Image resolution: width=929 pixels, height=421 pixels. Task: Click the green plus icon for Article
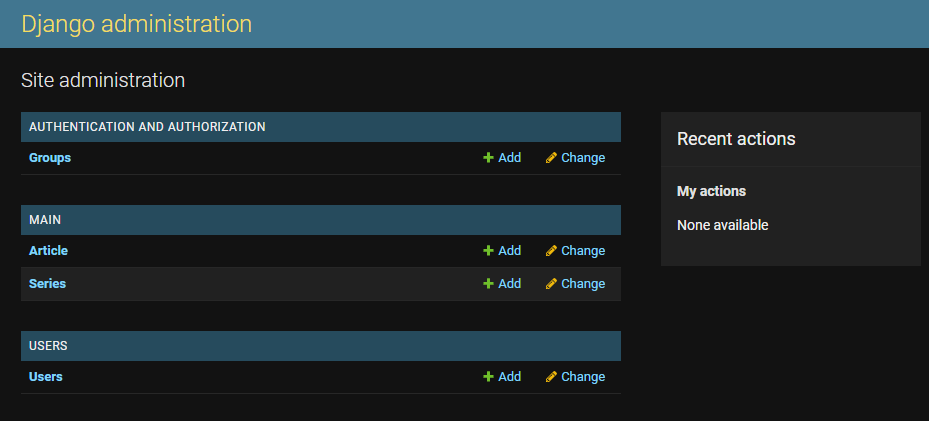(488, 251)
